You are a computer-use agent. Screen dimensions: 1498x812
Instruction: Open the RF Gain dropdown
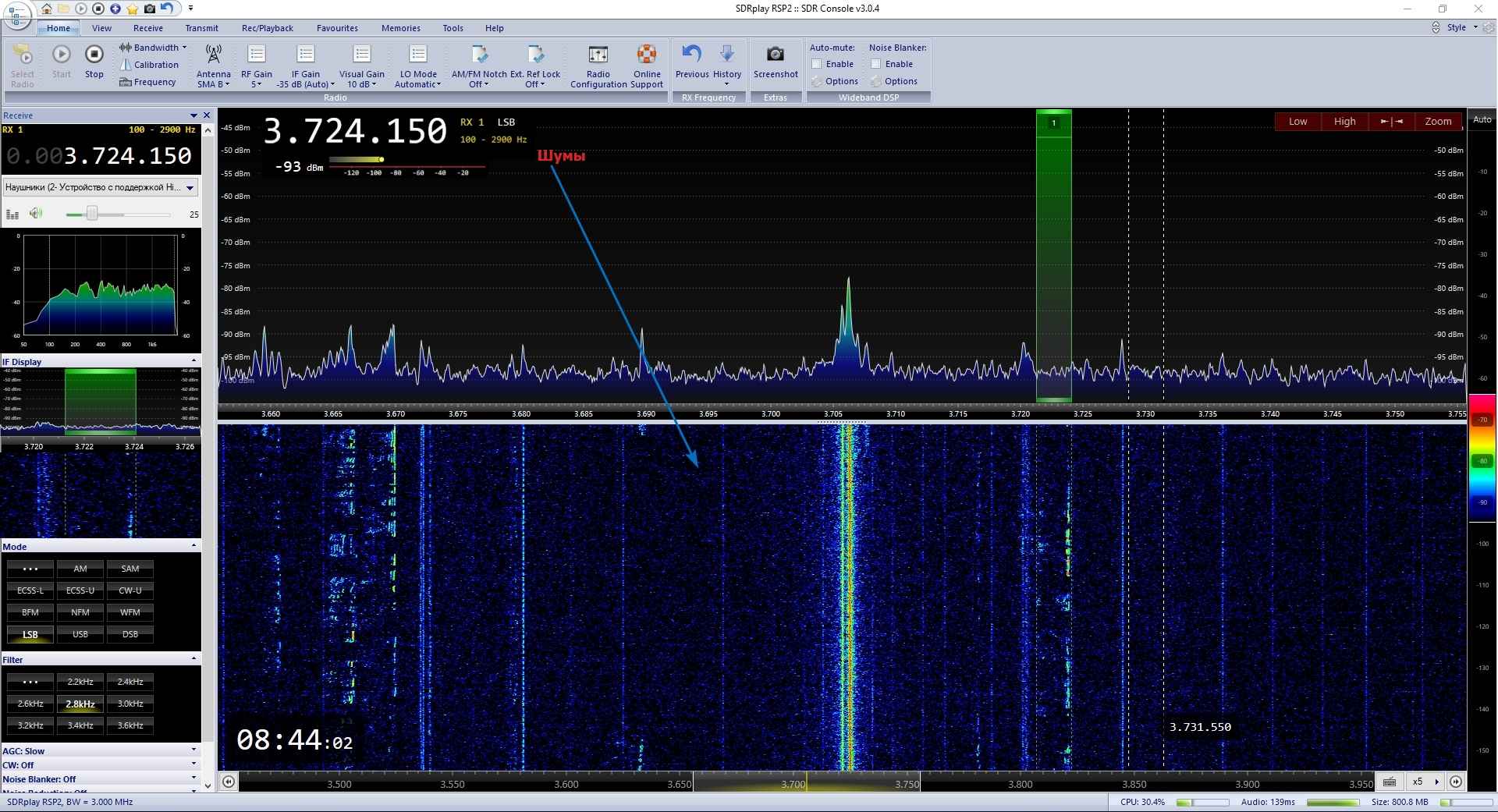click(257, 66)
